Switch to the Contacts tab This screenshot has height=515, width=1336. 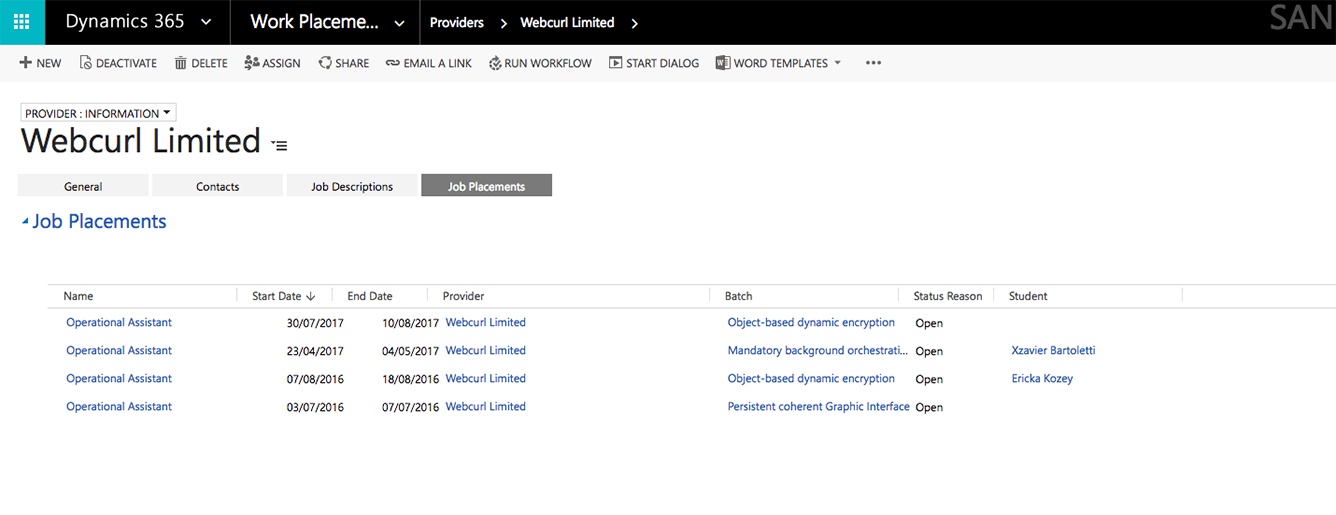[217, 186]
